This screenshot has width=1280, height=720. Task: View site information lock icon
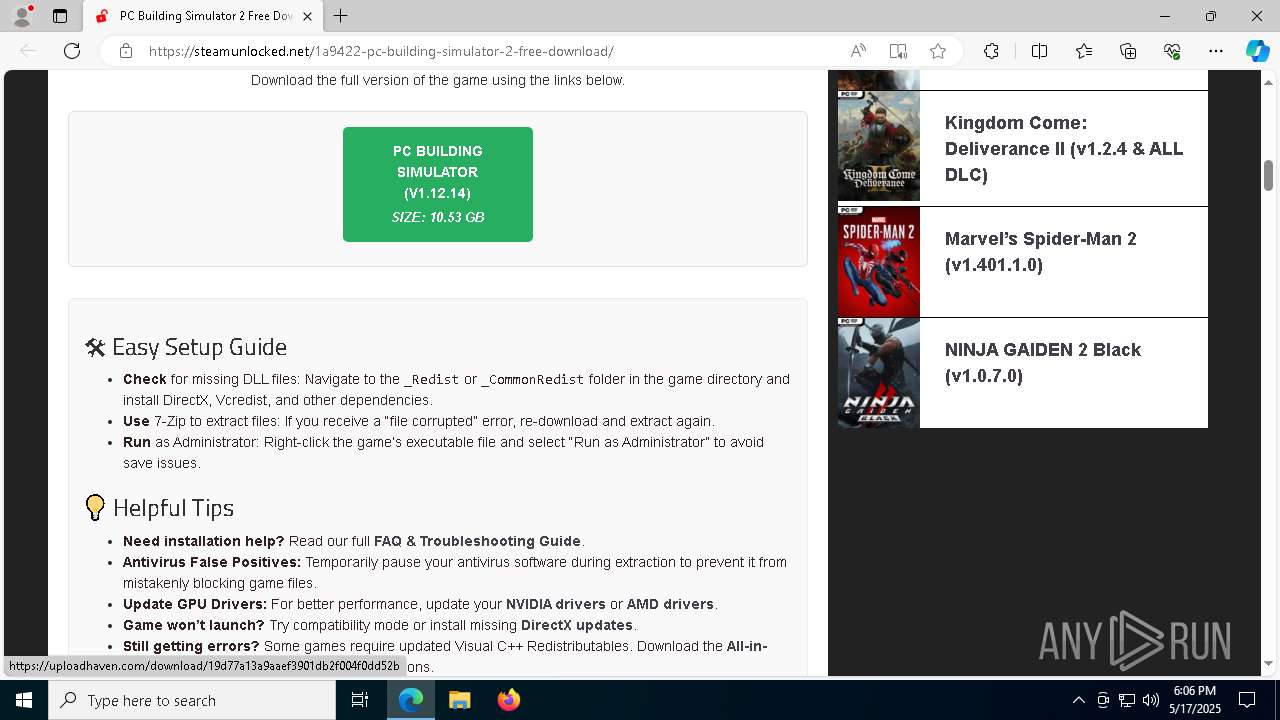[125, 51]
